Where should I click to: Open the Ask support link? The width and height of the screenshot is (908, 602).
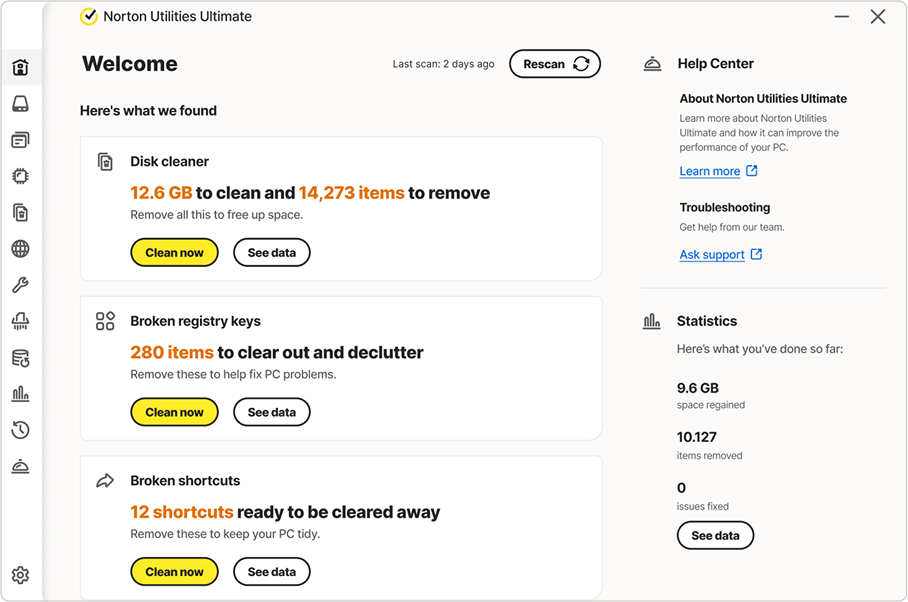(712, 255)
